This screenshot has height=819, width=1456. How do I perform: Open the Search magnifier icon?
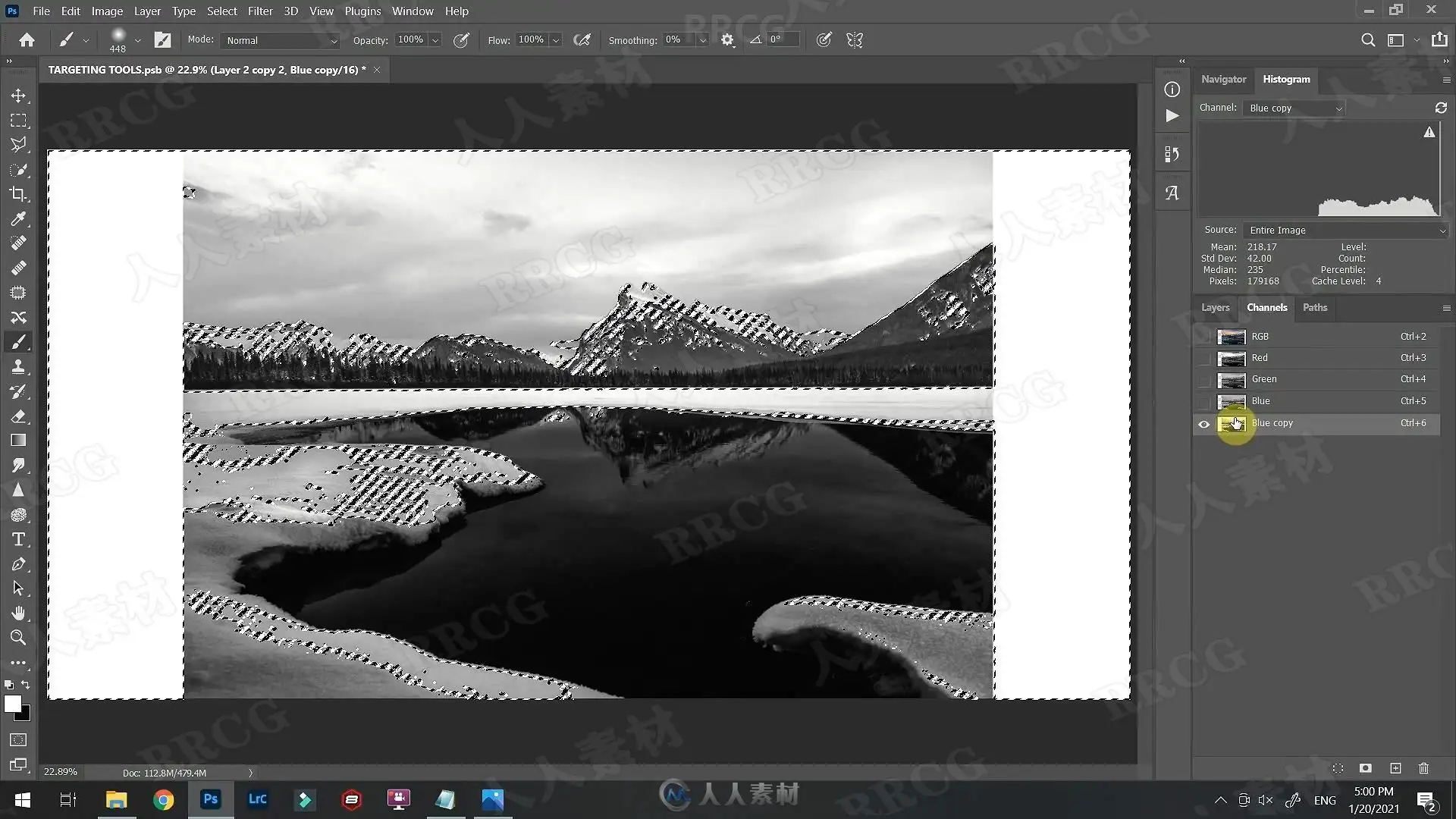(x=1368, y=40)
